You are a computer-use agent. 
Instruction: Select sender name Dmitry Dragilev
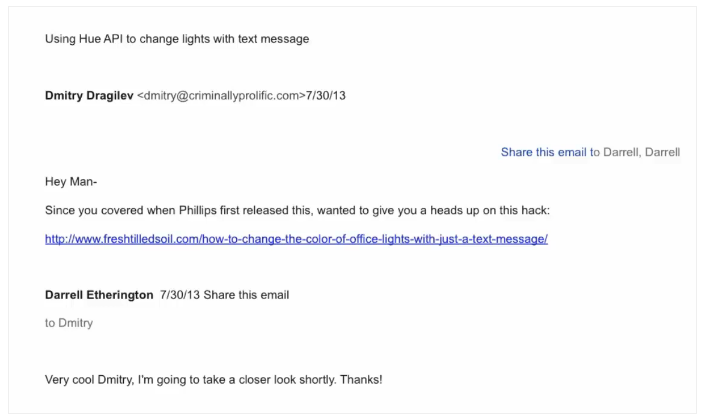[x=89, y=96]
